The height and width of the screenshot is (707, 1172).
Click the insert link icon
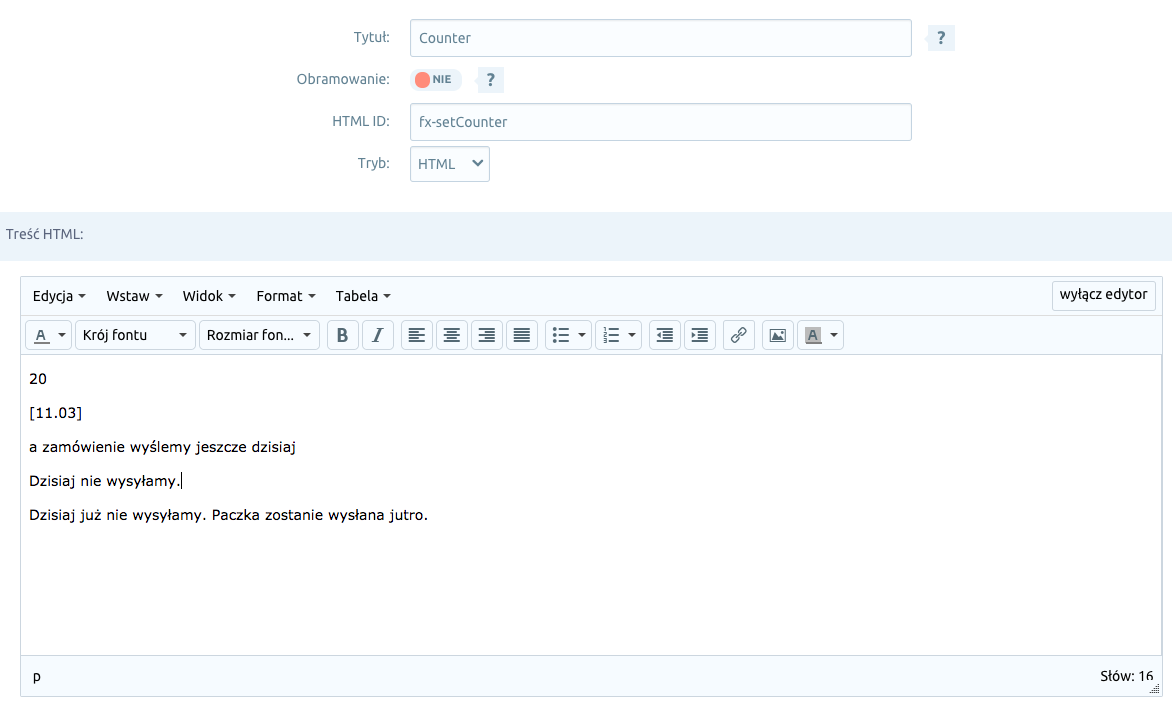(738, 336)
